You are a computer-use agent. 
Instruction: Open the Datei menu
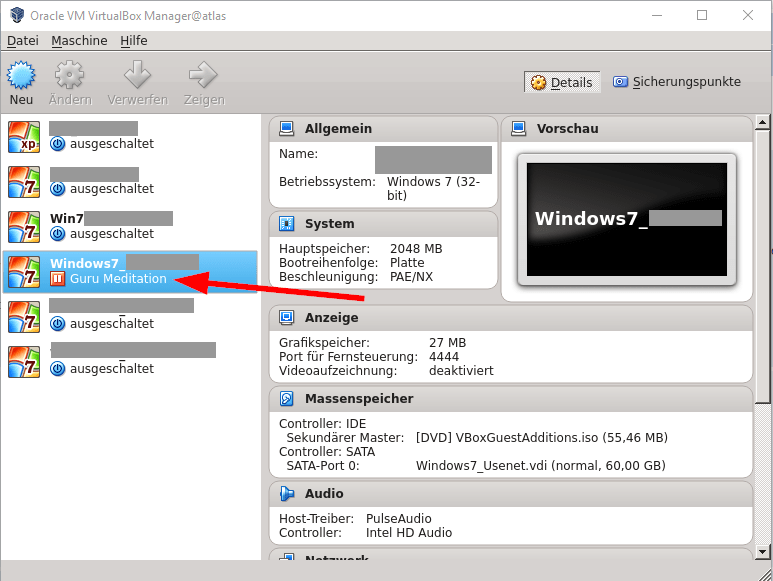point(23,40)
